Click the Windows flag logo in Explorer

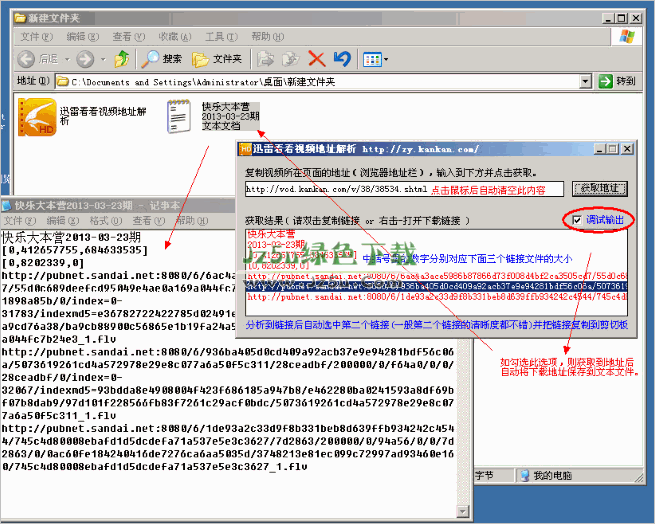[x=627, y=36]
